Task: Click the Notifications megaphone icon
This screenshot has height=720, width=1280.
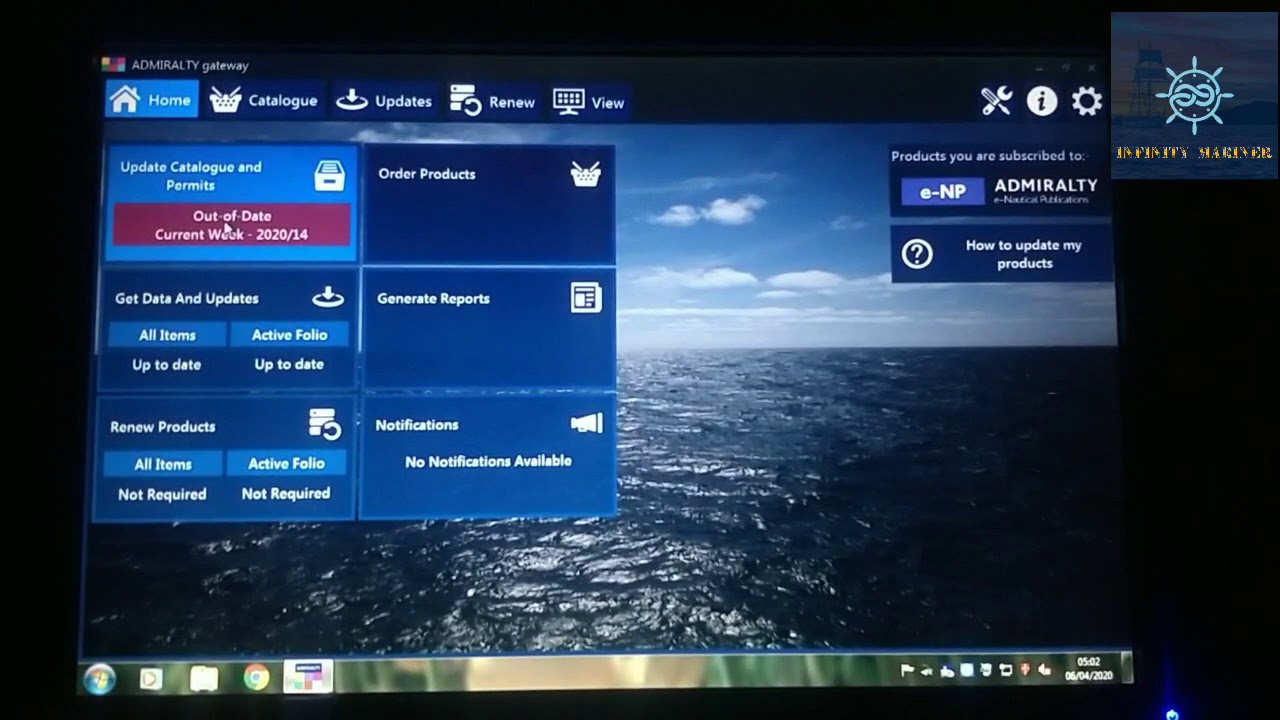Action: pyautogui.click(x=587, y=424)
